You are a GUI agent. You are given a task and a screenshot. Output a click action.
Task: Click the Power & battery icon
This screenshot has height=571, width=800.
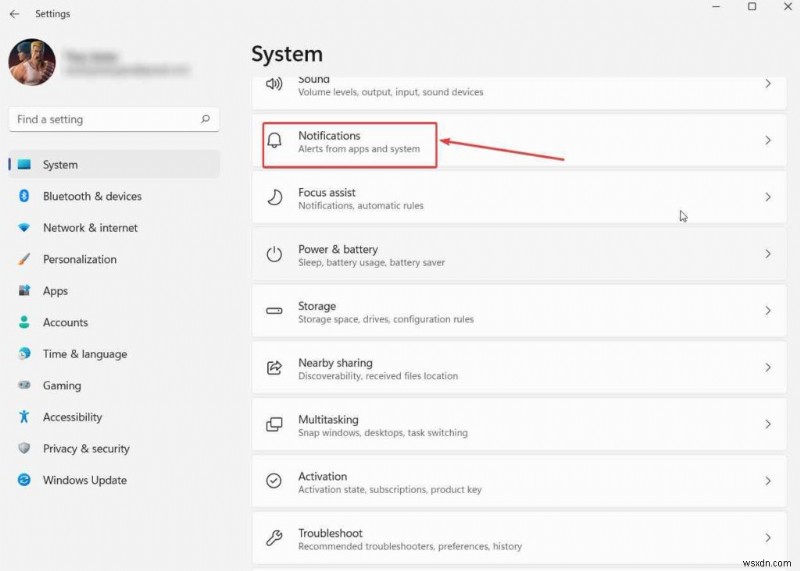click(274, 254)
